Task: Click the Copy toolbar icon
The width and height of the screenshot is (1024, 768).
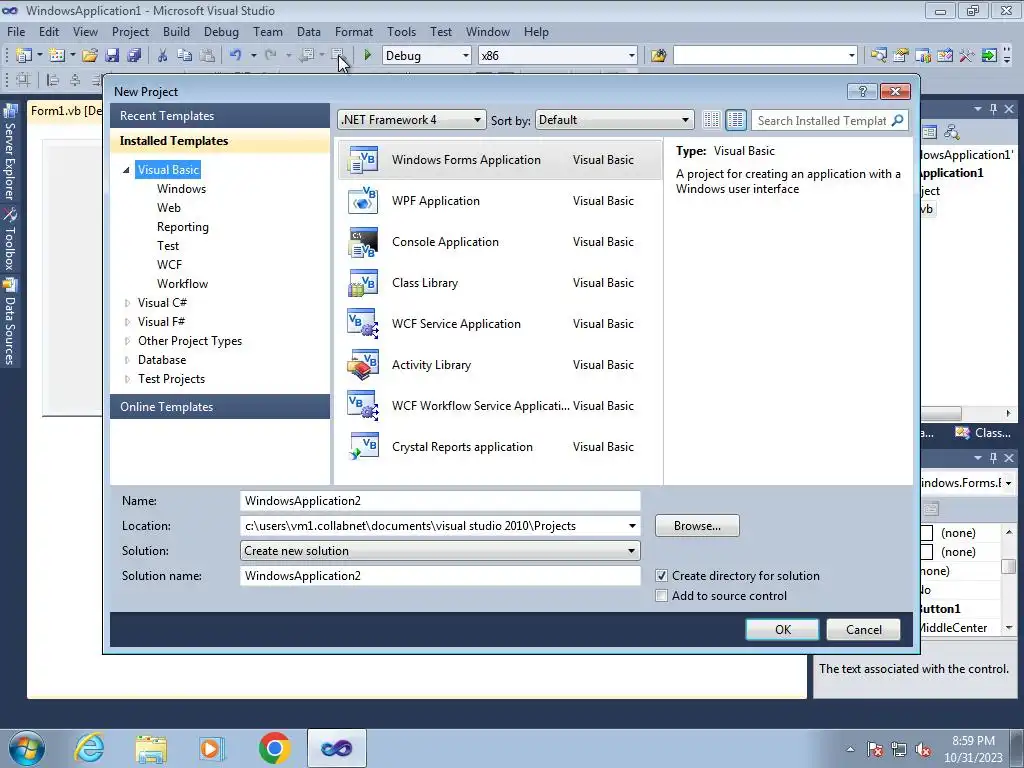Action: point(184,56)
